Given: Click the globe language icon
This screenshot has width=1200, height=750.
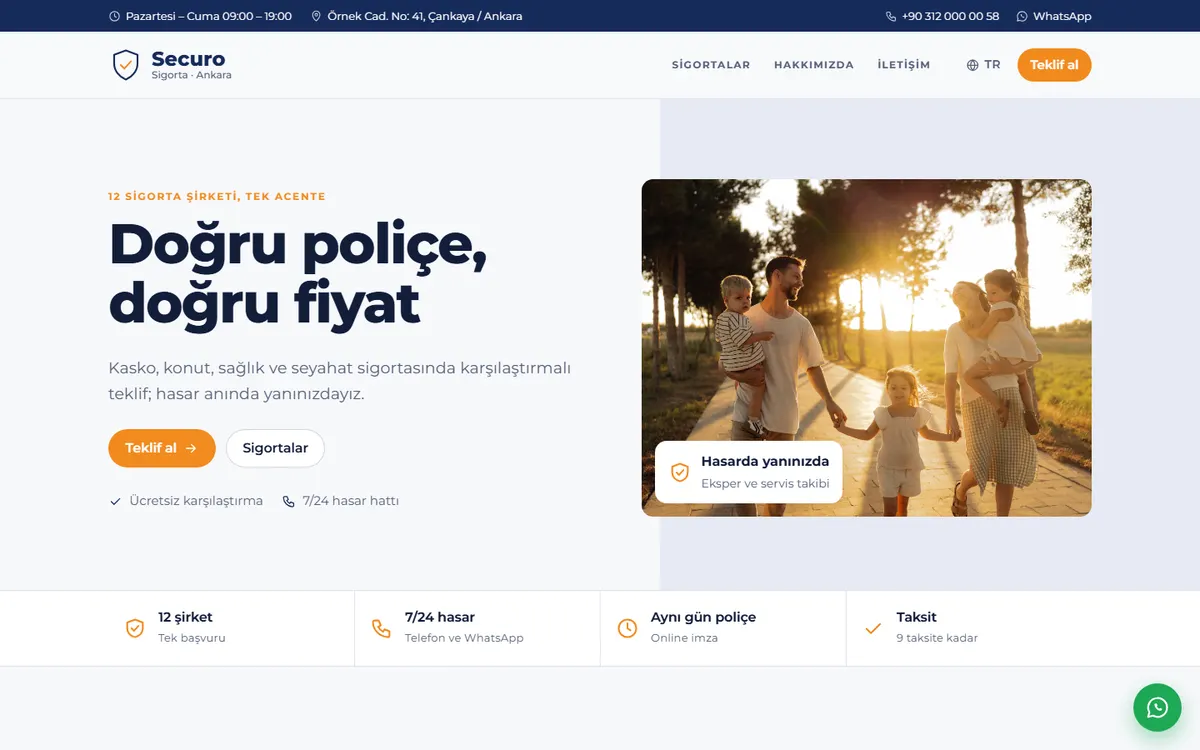Looking at the screenshot, I should pyautogui.click(x=972, y=65).
